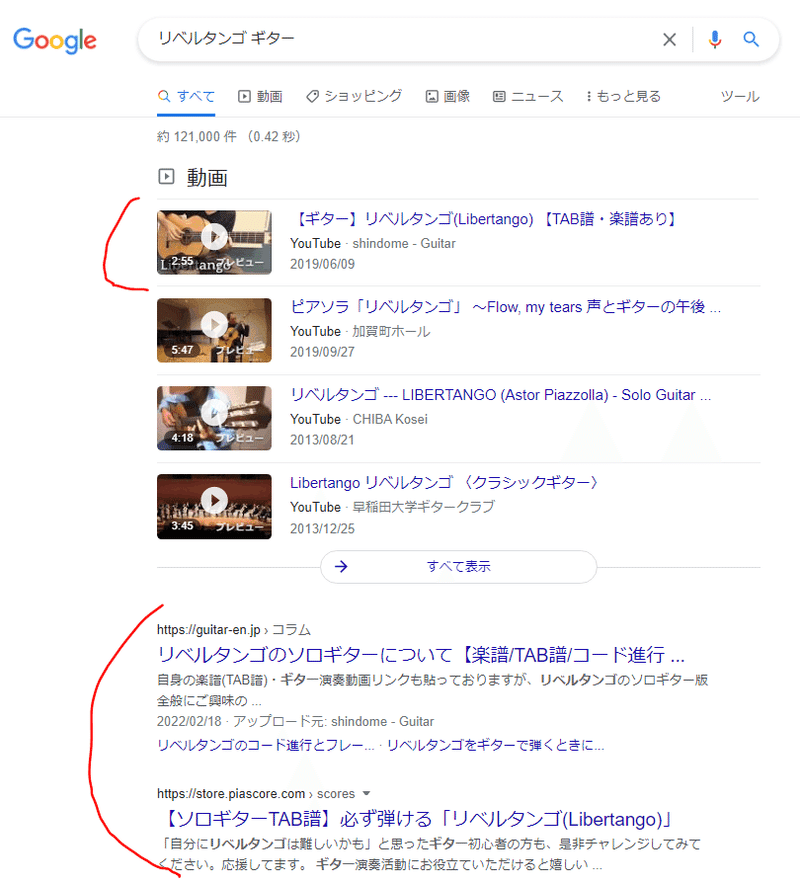Viewport: 800px width, 885px height.
Task: Click the 早稲田大学ギタークラブ channel name
Action: (x=423, y=507)
